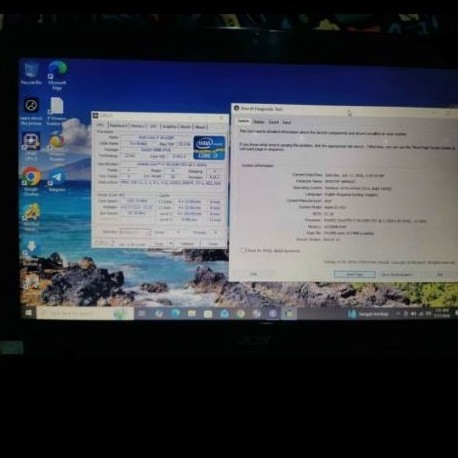Open the taskbar clock and date

(442, 314)
